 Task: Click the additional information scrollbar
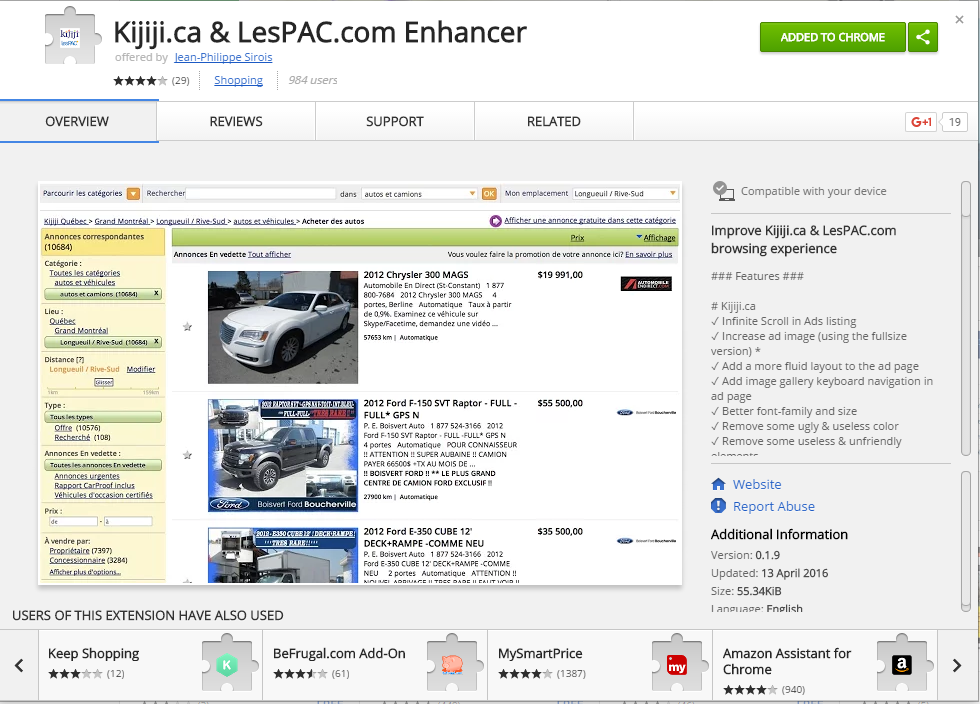point(966,541)
